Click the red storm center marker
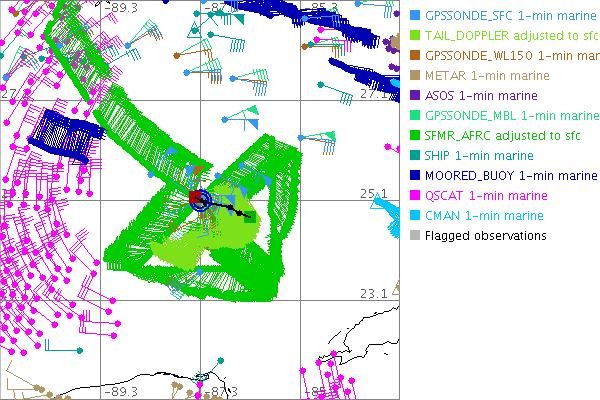This screenshot has width=600, height=400. (196, 199)
